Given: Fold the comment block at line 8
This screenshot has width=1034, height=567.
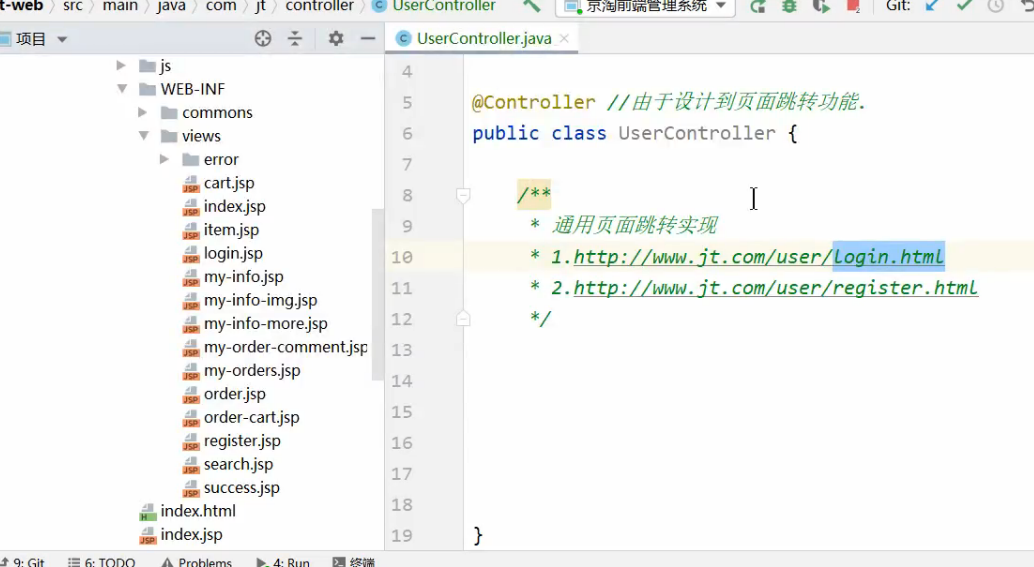Looking at the screenshot, I should [463, 195].
